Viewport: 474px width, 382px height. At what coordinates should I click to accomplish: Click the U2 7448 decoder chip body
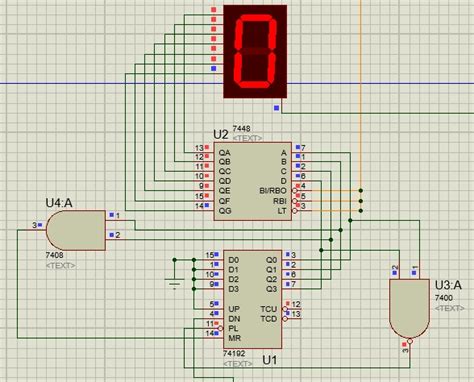(253, 182)
